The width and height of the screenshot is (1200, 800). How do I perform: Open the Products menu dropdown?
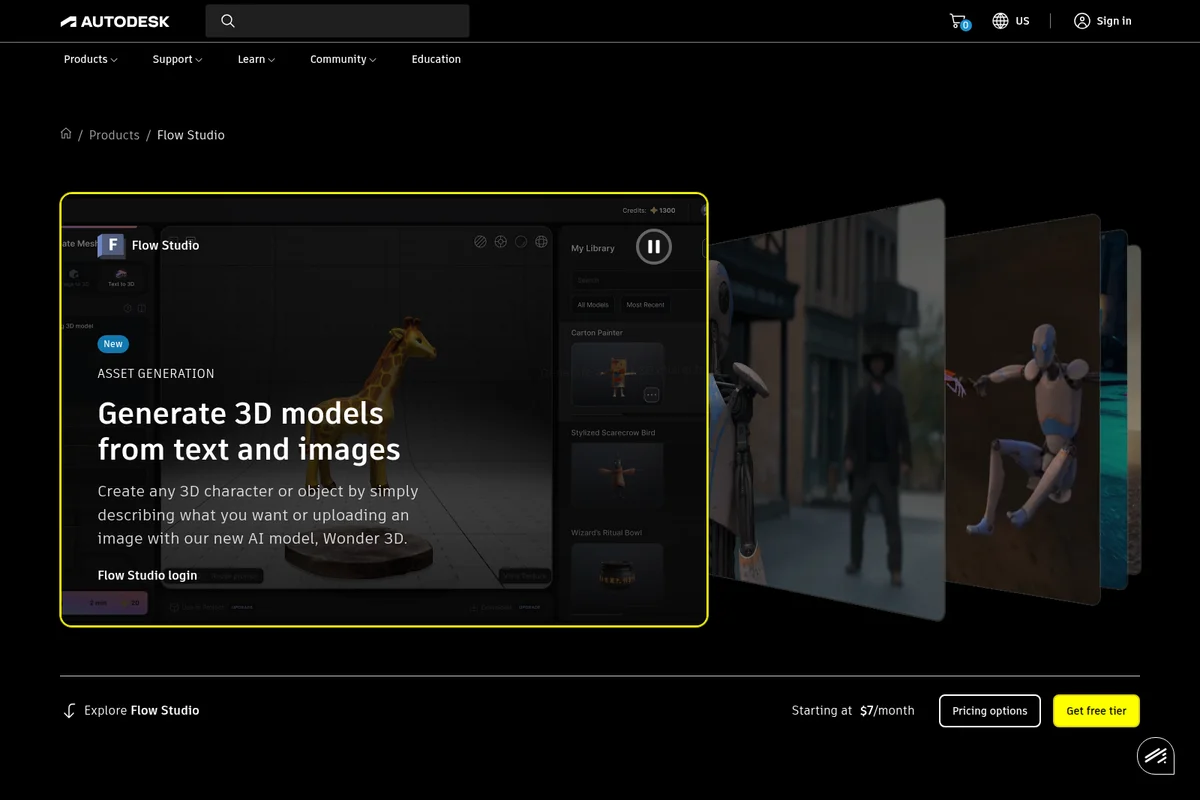pyautogui.click(x=89, y=59)
